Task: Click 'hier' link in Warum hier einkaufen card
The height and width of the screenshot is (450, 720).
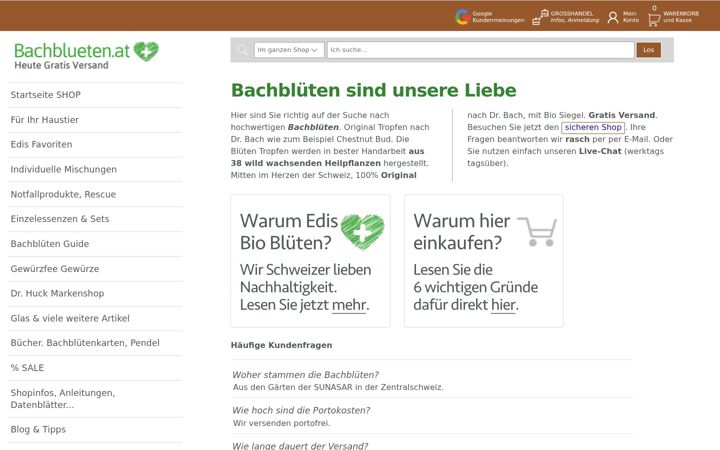Action: tap(503, 305)
